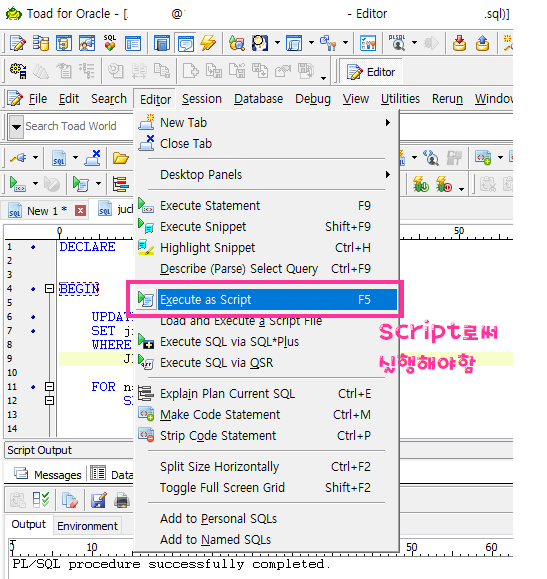Click the Execute as Script toolbar icon
Viewport: 547px width, 579px height.
81,184
